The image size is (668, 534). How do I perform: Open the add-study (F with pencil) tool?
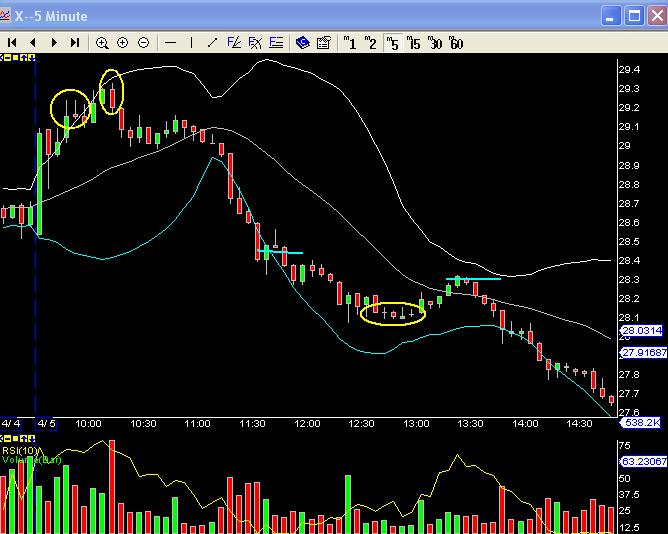click(234, 43)
